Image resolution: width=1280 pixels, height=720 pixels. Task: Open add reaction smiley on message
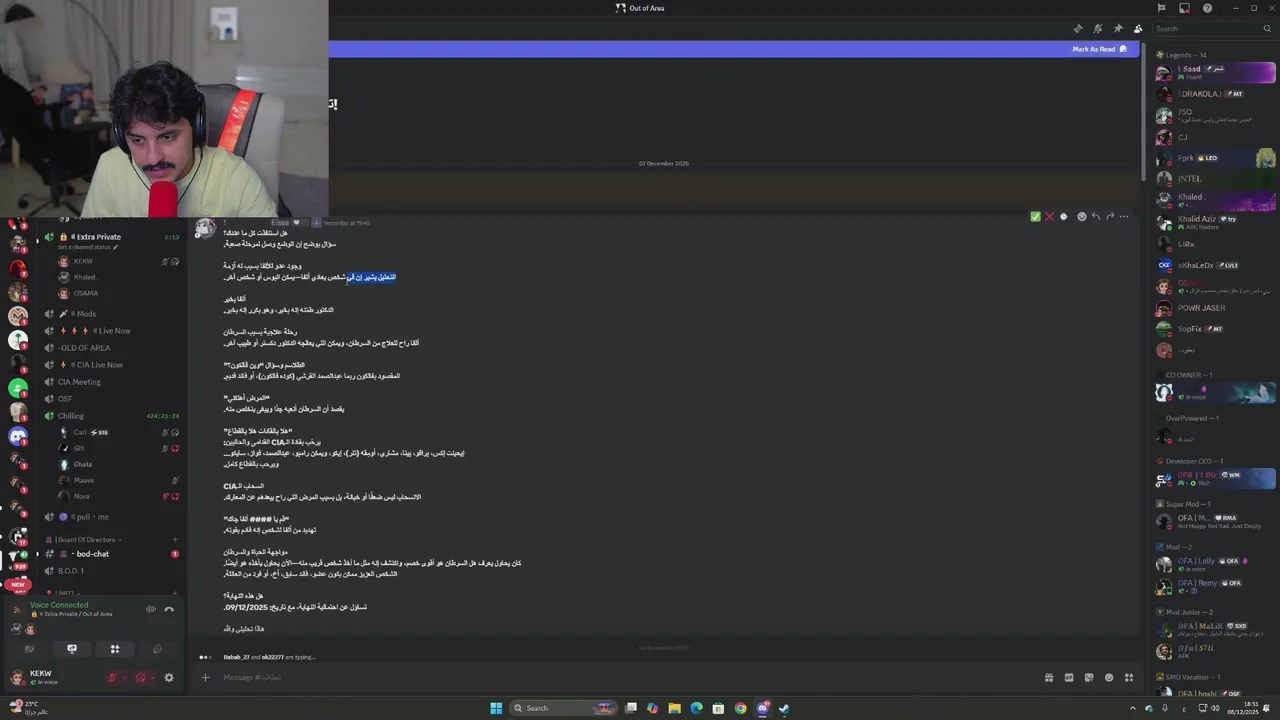point(1081,216)
